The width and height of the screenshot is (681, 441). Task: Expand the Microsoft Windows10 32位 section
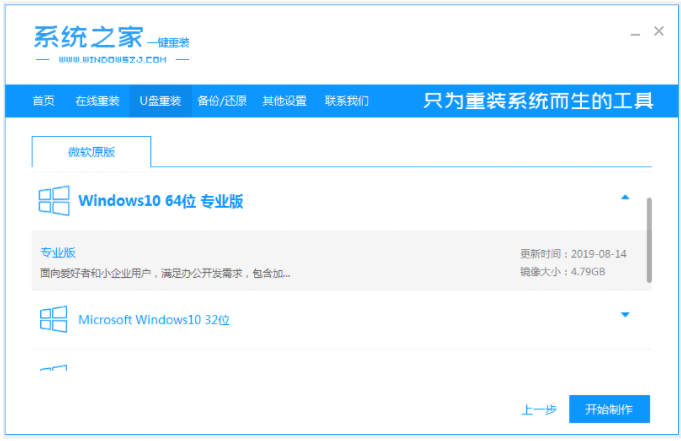(625, 315)
